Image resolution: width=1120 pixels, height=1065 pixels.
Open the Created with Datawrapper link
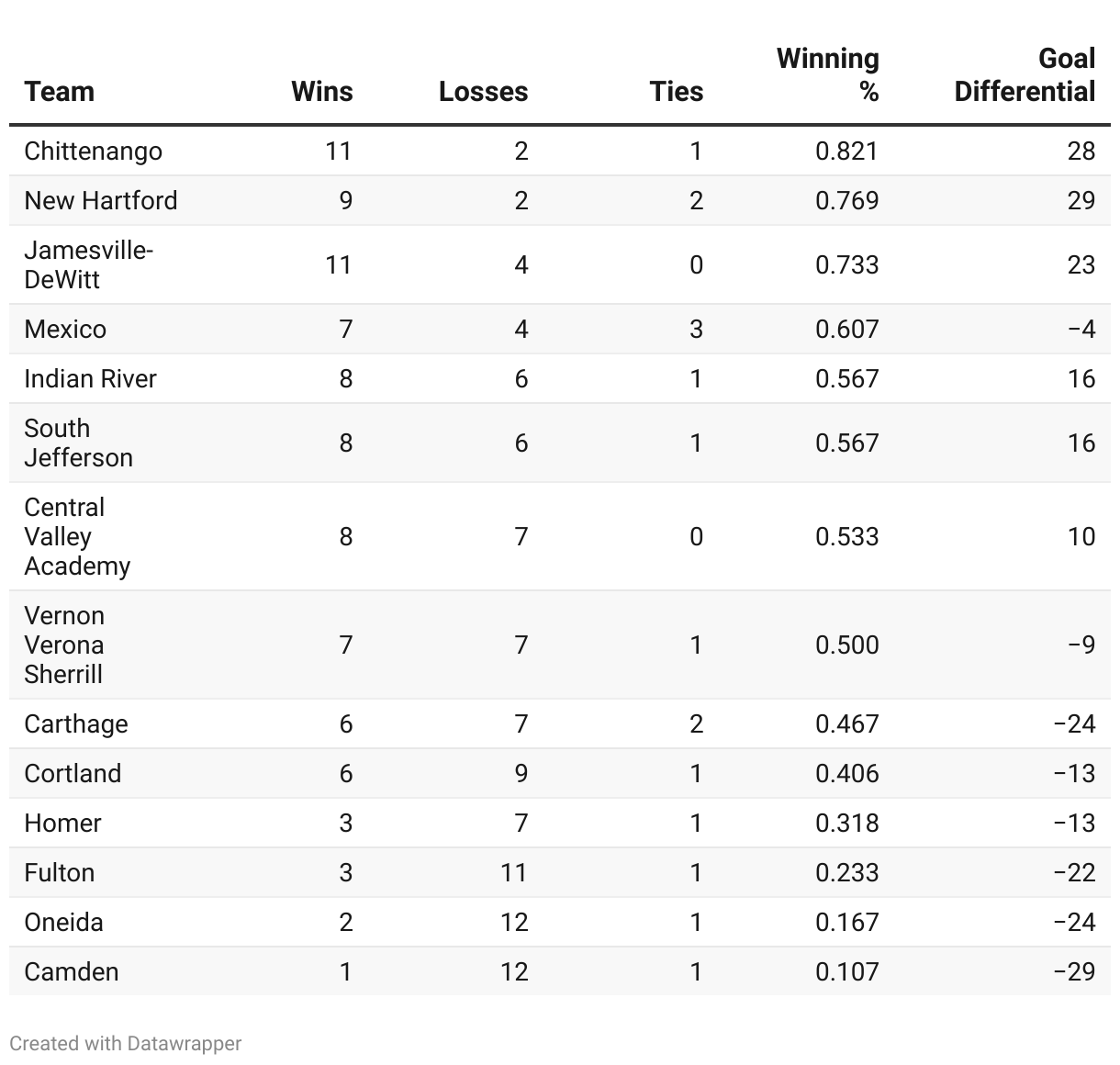pyautogui.click(x=126, y=1044)
